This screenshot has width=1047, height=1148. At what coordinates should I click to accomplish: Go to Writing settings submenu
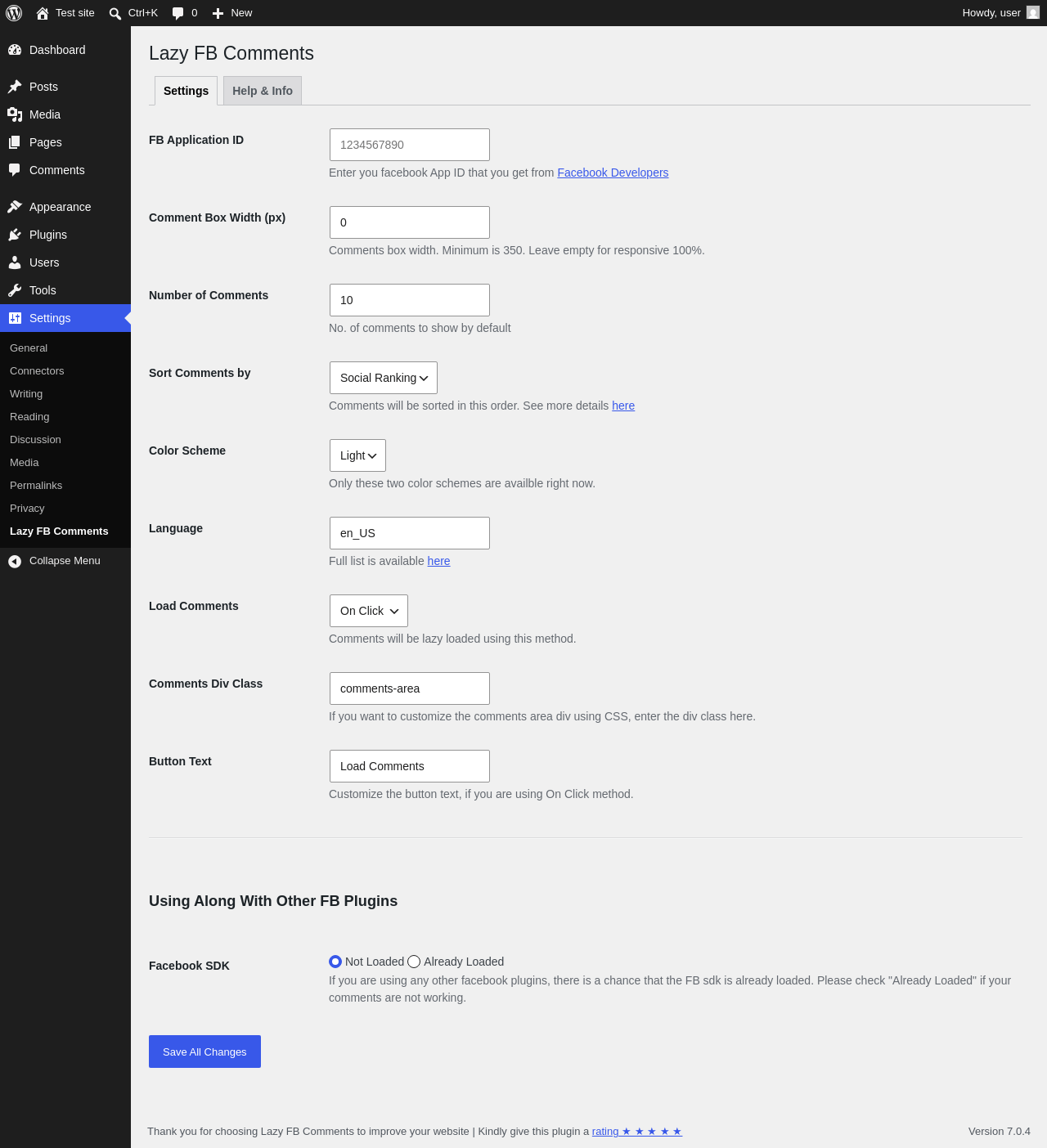tap(26, 394)
